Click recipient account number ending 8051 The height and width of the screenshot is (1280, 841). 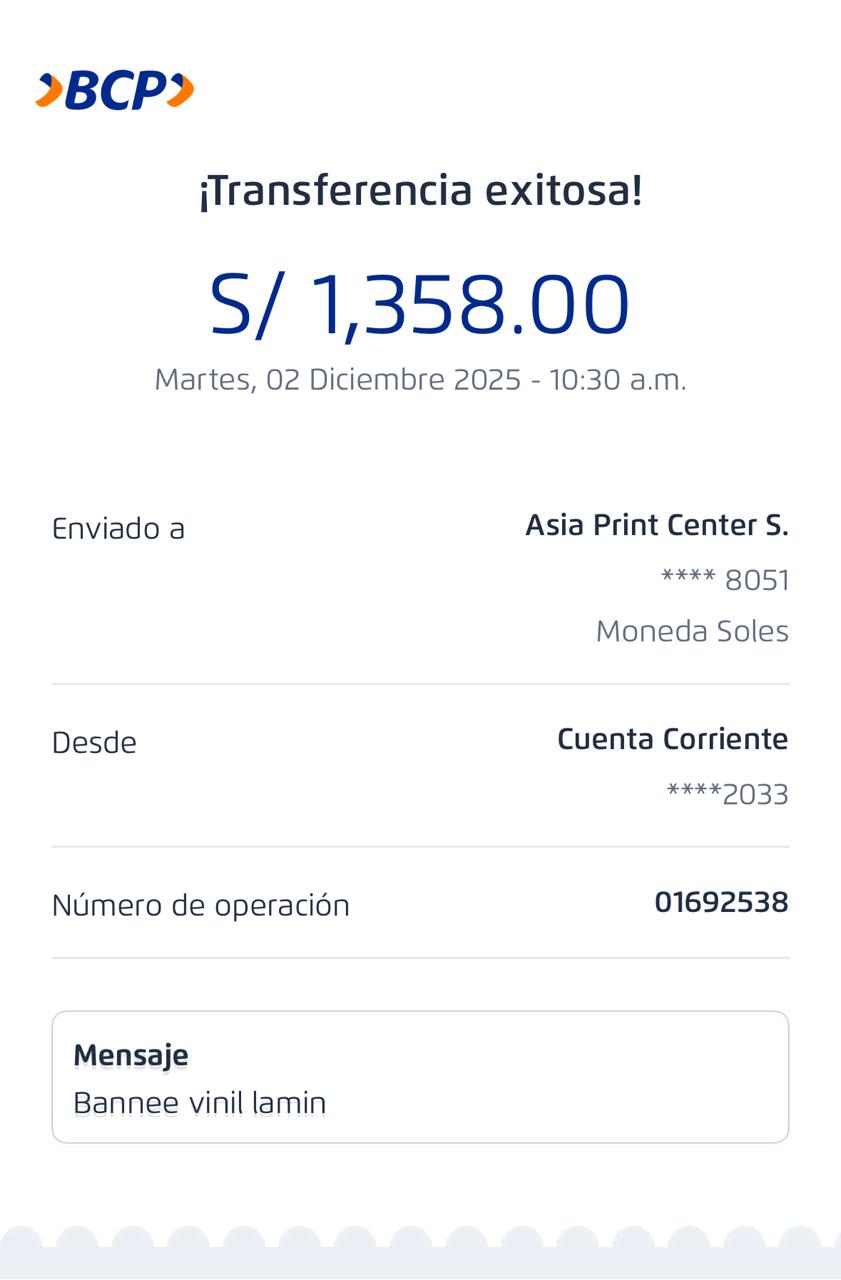pyautogui.click(x=725, y=580)
